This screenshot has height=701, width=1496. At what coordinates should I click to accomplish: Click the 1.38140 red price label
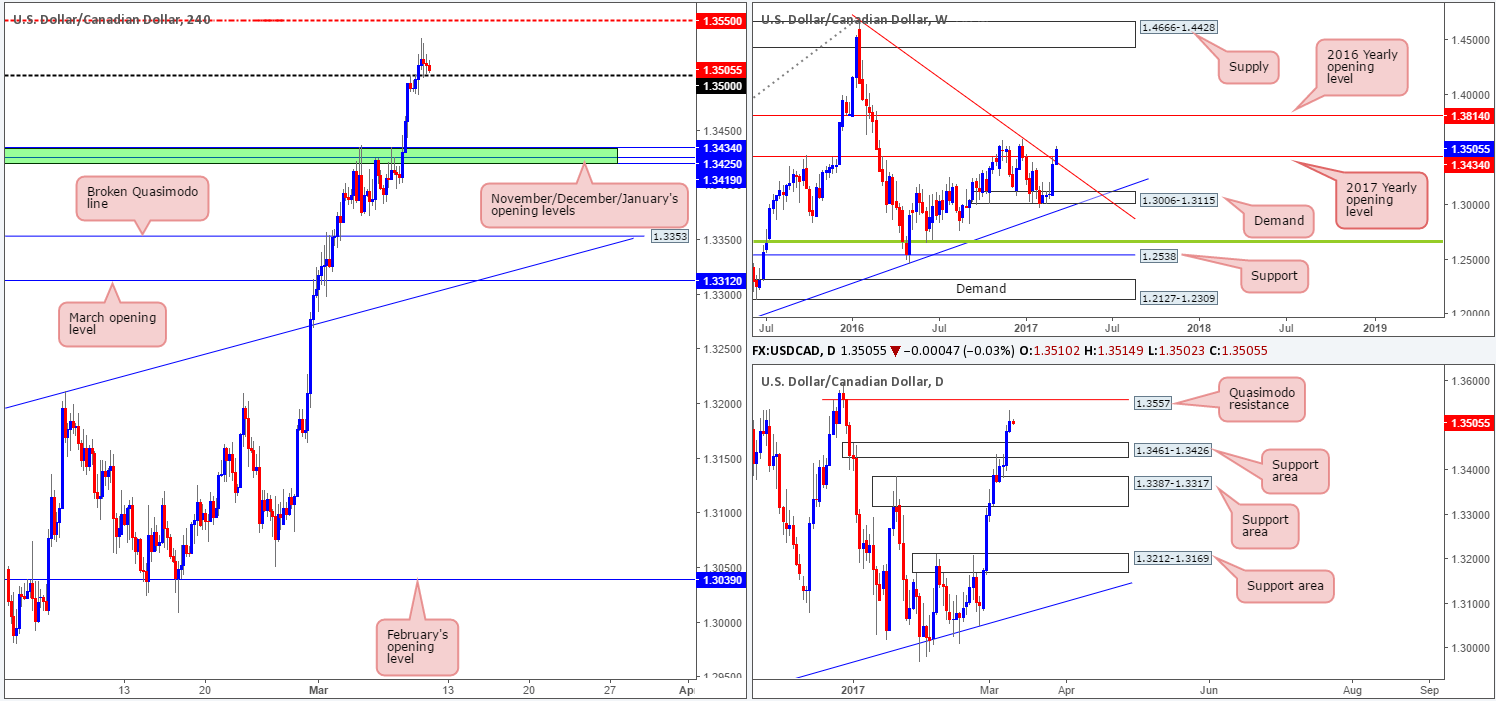[x=1469, y=116]
